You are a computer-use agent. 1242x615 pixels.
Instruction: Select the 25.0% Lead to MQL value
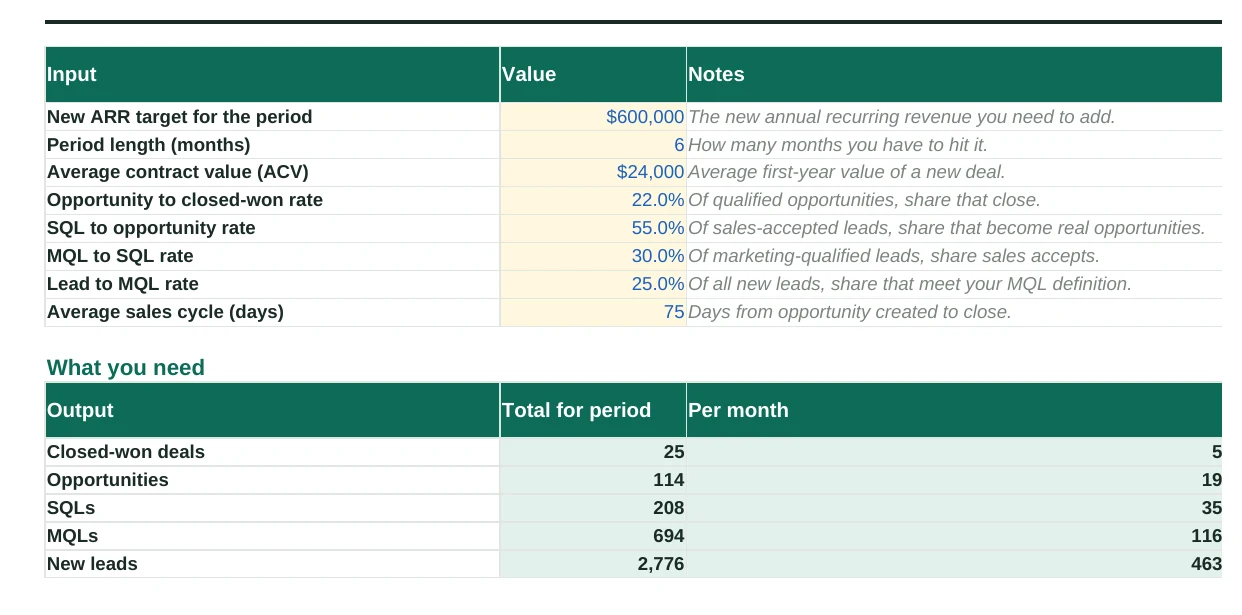593,284
